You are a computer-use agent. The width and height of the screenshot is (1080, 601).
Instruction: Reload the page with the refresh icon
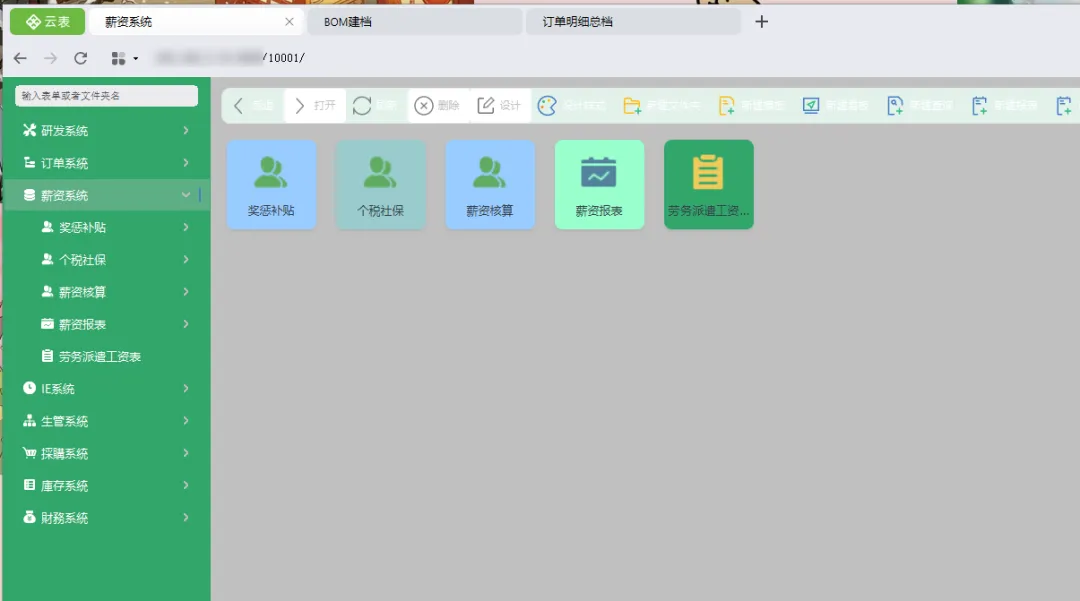[x=81, y=59]
